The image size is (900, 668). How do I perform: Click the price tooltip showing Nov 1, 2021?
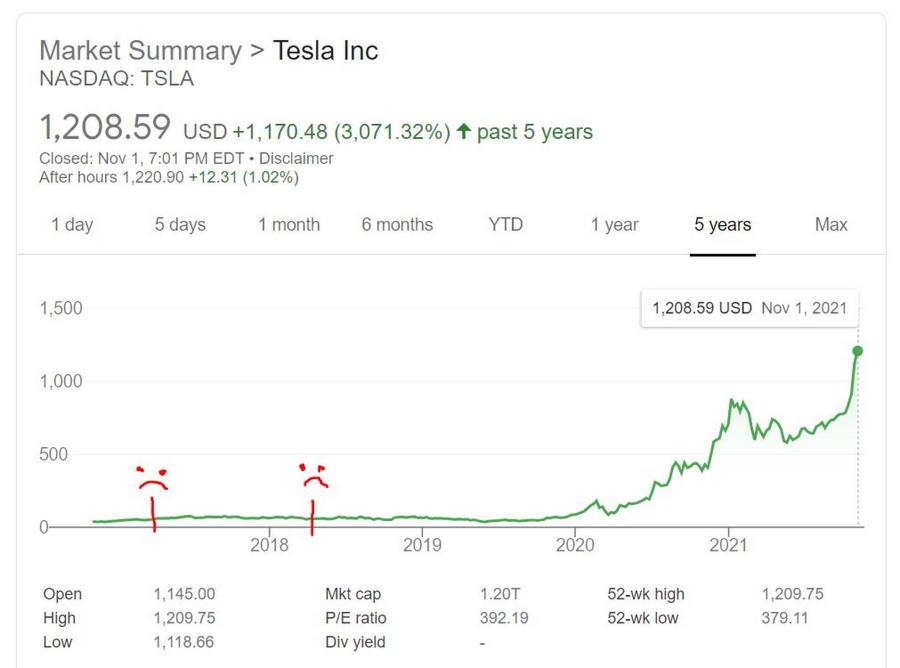point(750,308)
